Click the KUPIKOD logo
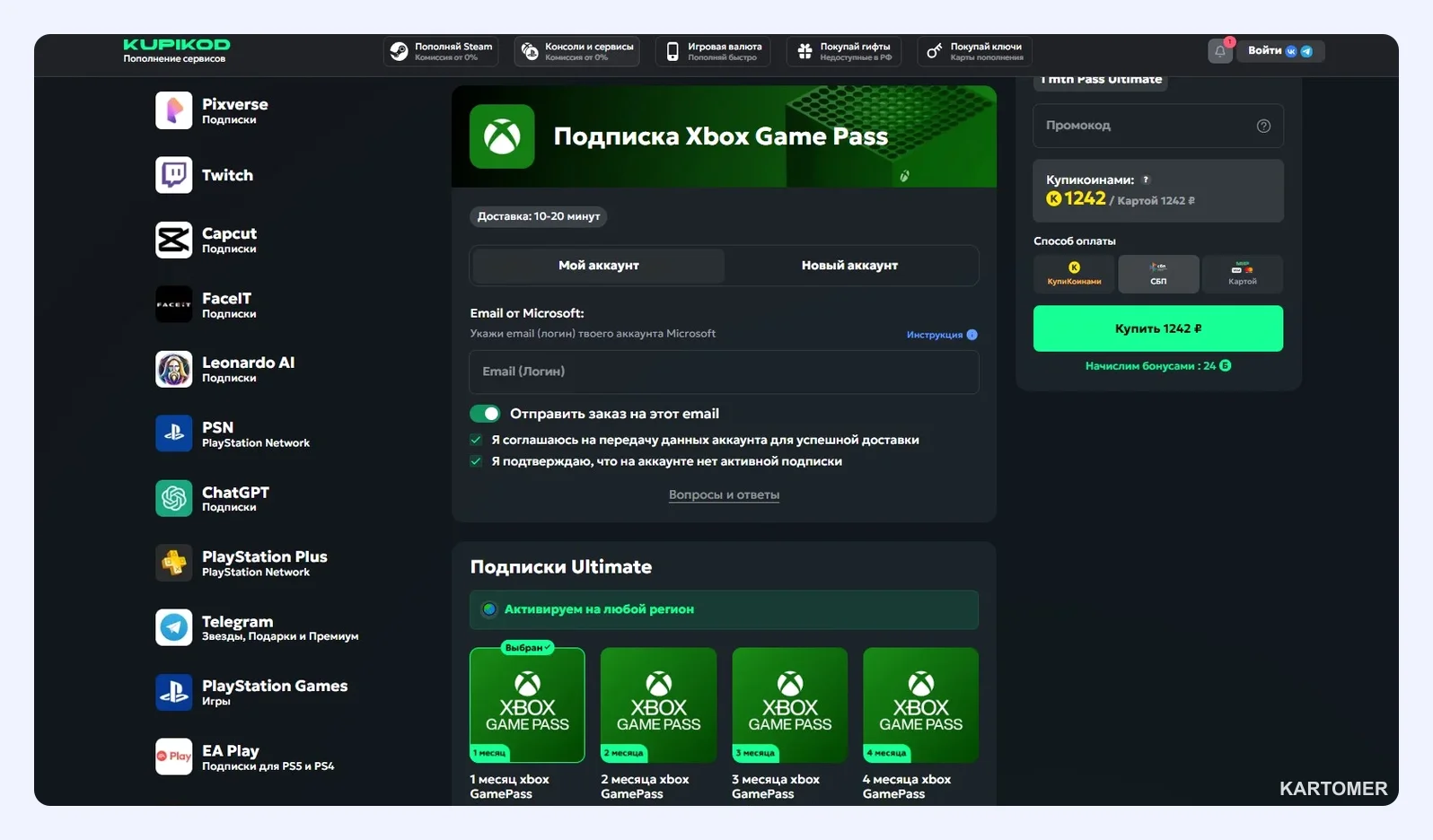The height and width of the screenshot is (840, 1433). click(176, 44)
